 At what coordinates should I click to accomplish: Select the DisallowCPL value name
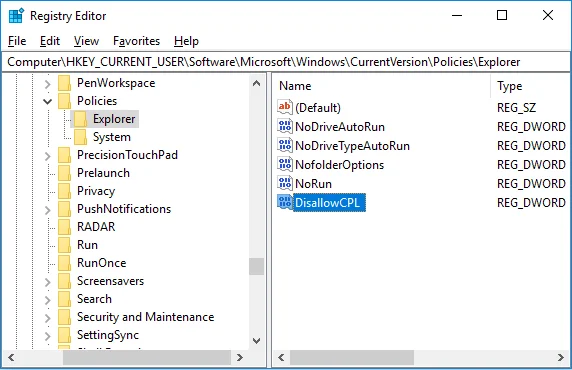[x=327, y=203]
